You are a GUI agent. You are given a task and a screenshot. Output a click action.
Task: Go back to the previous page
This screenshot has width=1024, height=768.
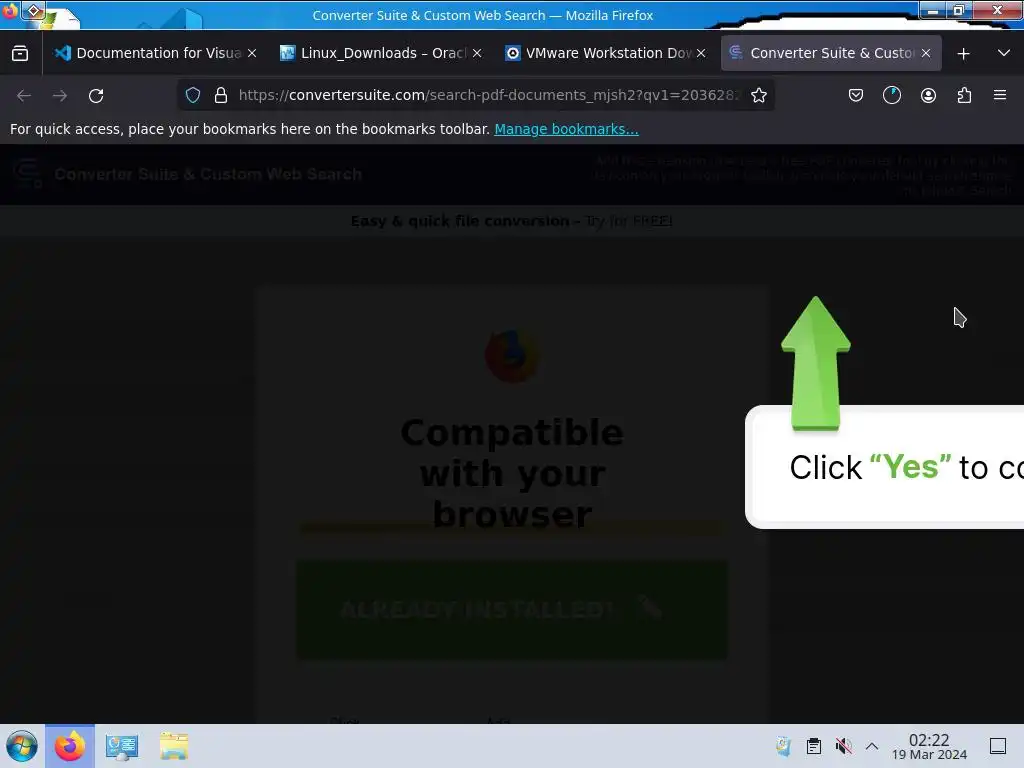[24, 95]
